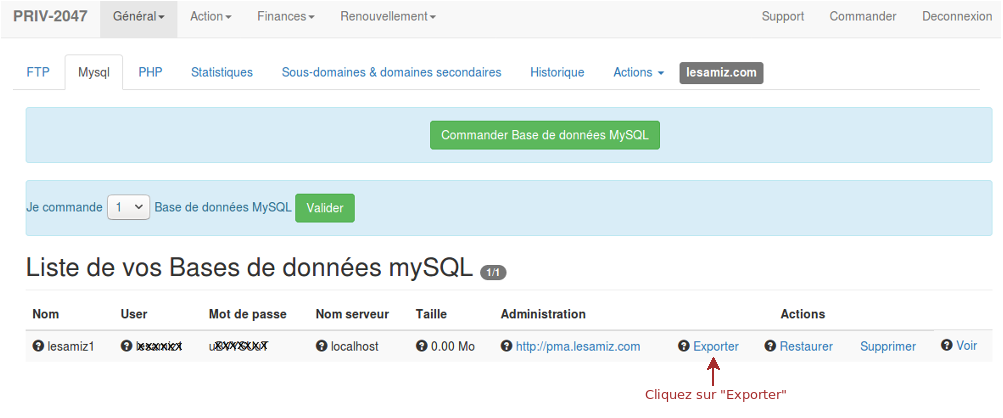Open the database quantity select box

click(x=129, y=207)
